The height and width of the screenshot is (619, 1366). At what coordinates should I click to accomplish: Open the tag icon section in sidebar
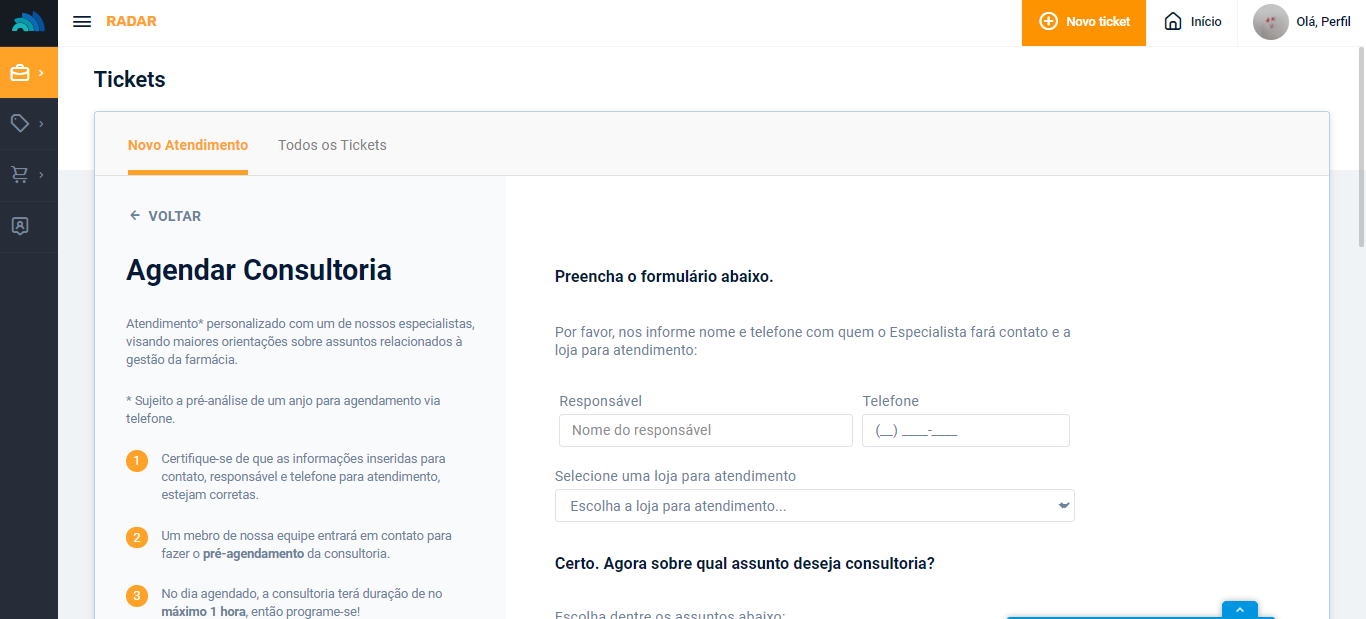[x=20, y=124]
